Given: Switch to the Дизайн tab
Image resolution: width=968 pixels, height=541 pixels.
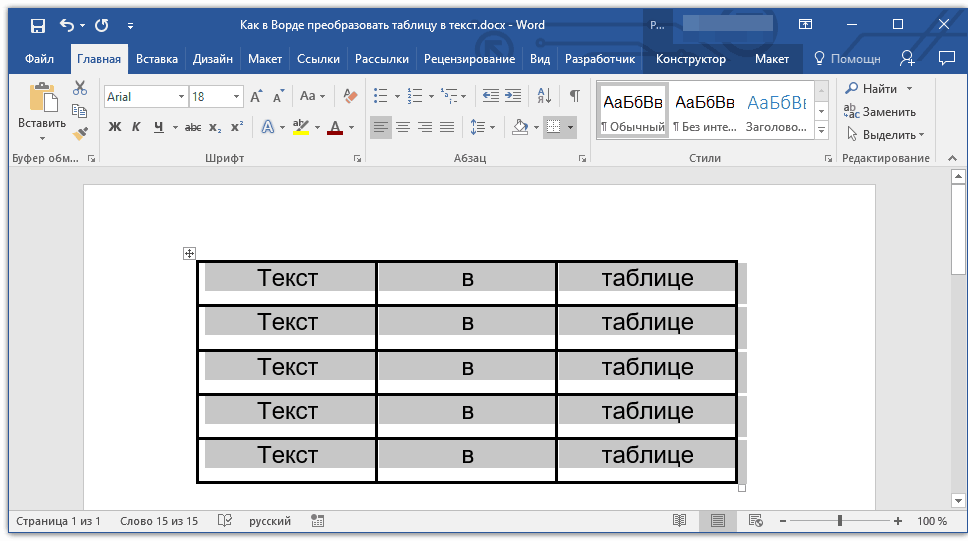Looking at the screenshot, I should (x=212, y=59).
